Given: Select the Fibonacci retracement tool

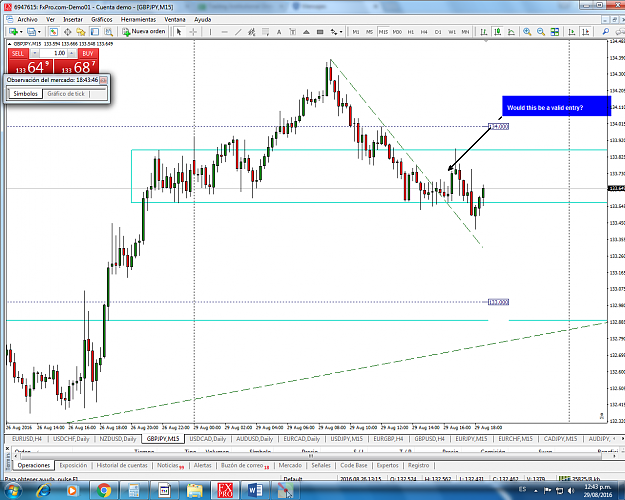Looking at the screenshot, I should [265, 31].
